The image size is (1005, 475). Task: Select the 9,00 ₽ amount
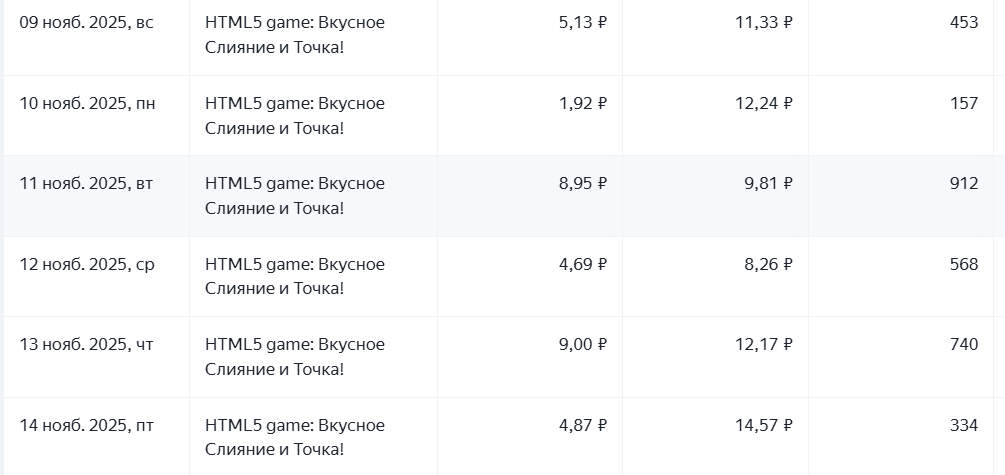pyautogui.click(x=582, y=344)
